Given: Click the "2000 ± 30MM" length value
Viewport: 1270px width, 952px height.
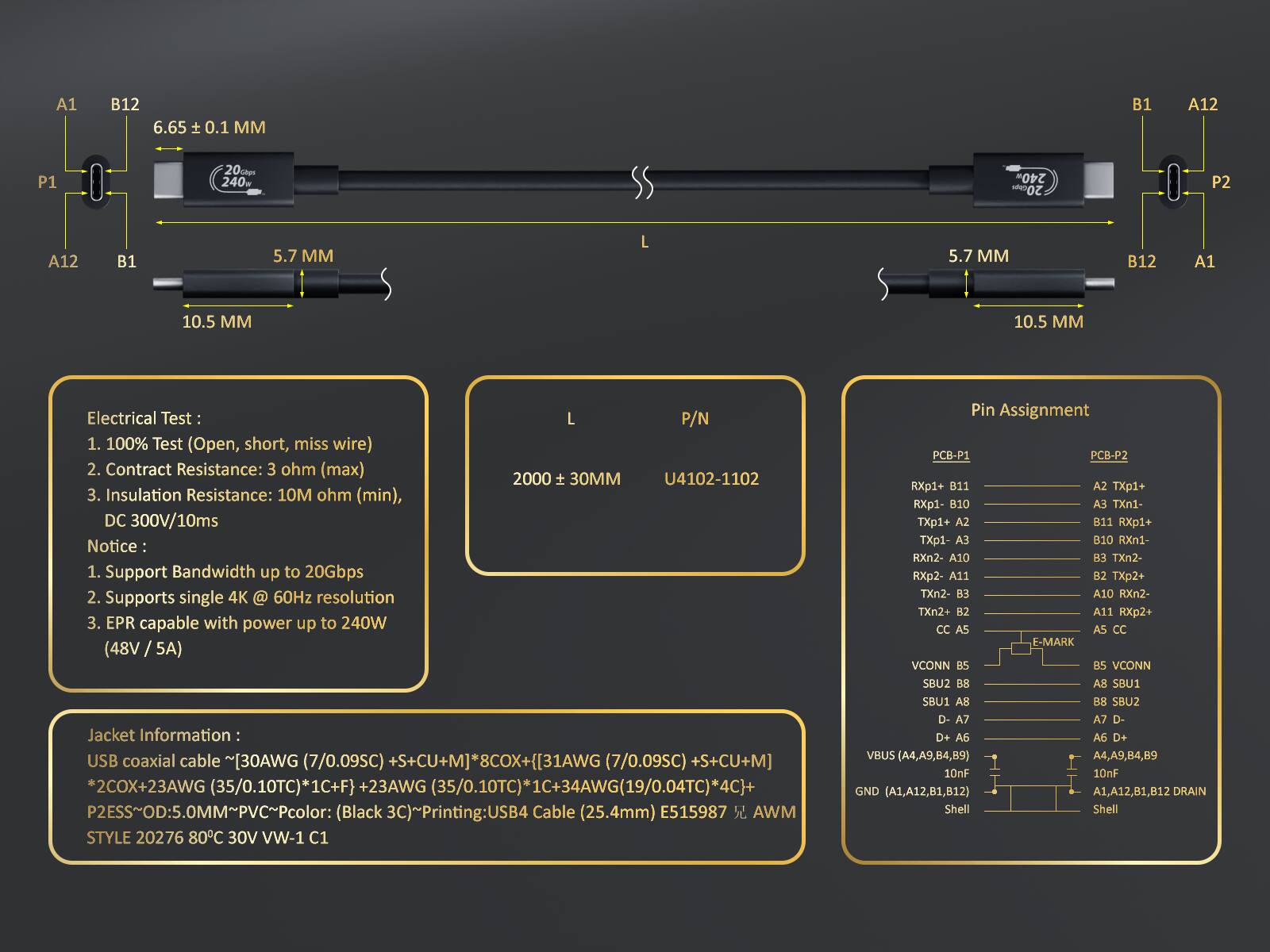Looking at the screenshot, I should coord(567,478).
